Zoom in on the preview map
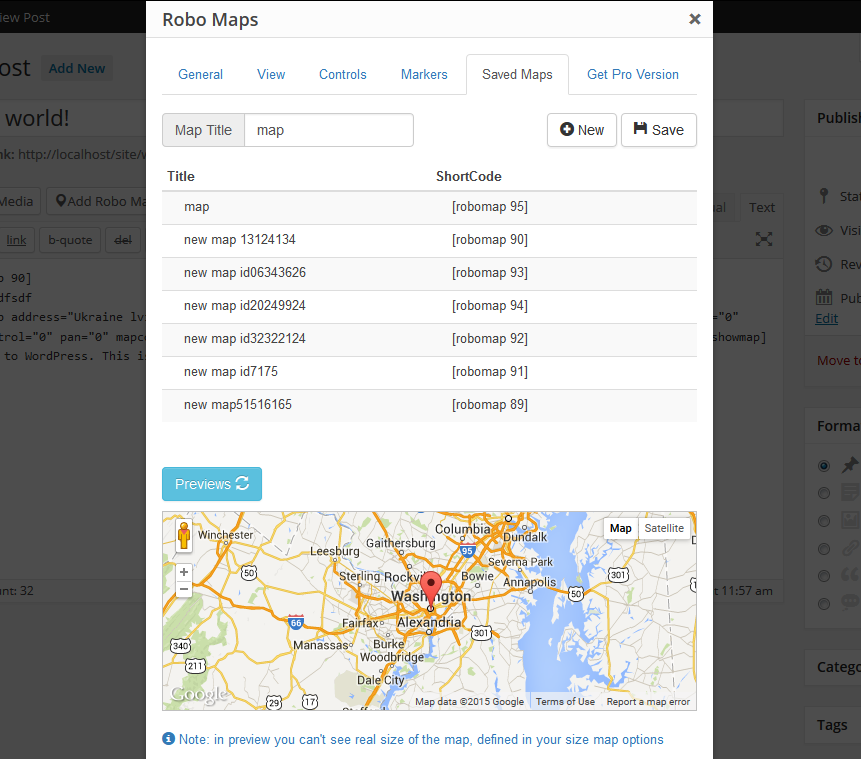Screen dimensions: 861x759 click(x=184, y=572)
